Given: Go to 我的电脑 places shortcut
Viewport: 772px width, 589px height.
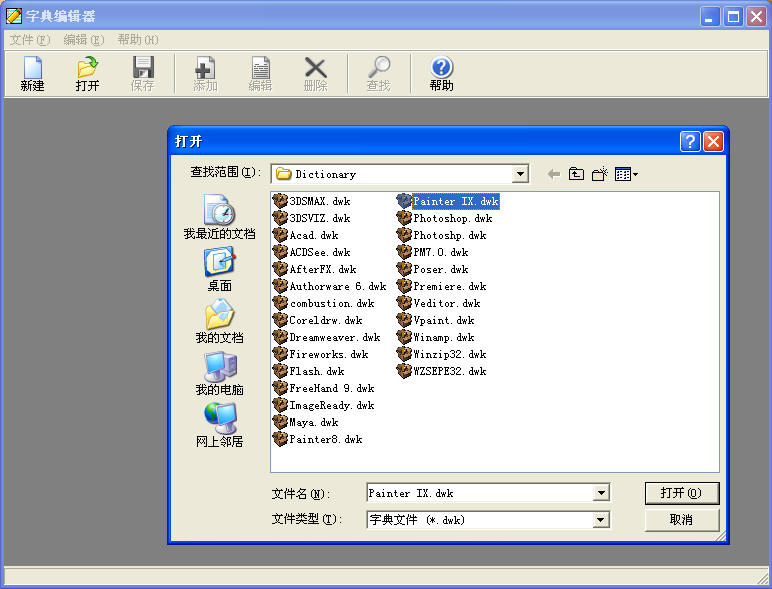Looking at the screenshot, I should [x=219, y=373].
